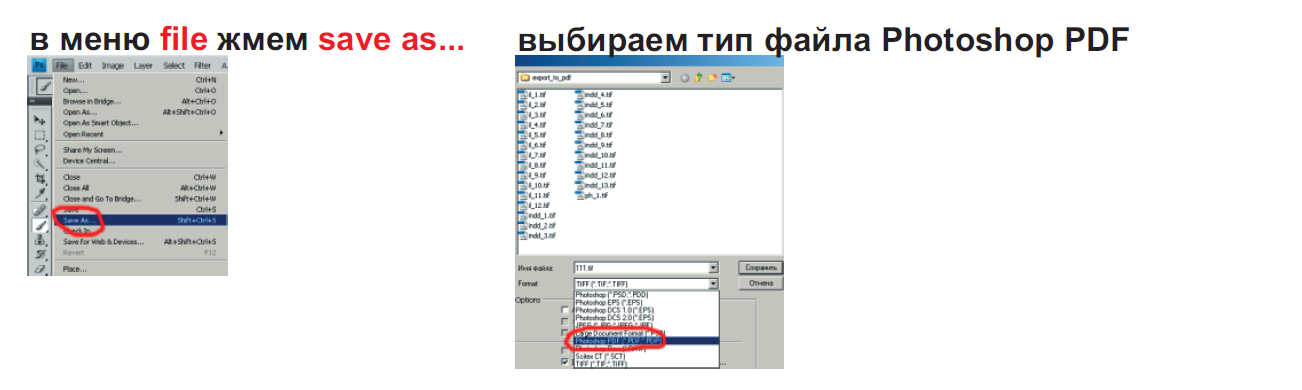Select file il_10.tif in list
This screenshot has height=390, width=1302.
(x=534, y=185)
